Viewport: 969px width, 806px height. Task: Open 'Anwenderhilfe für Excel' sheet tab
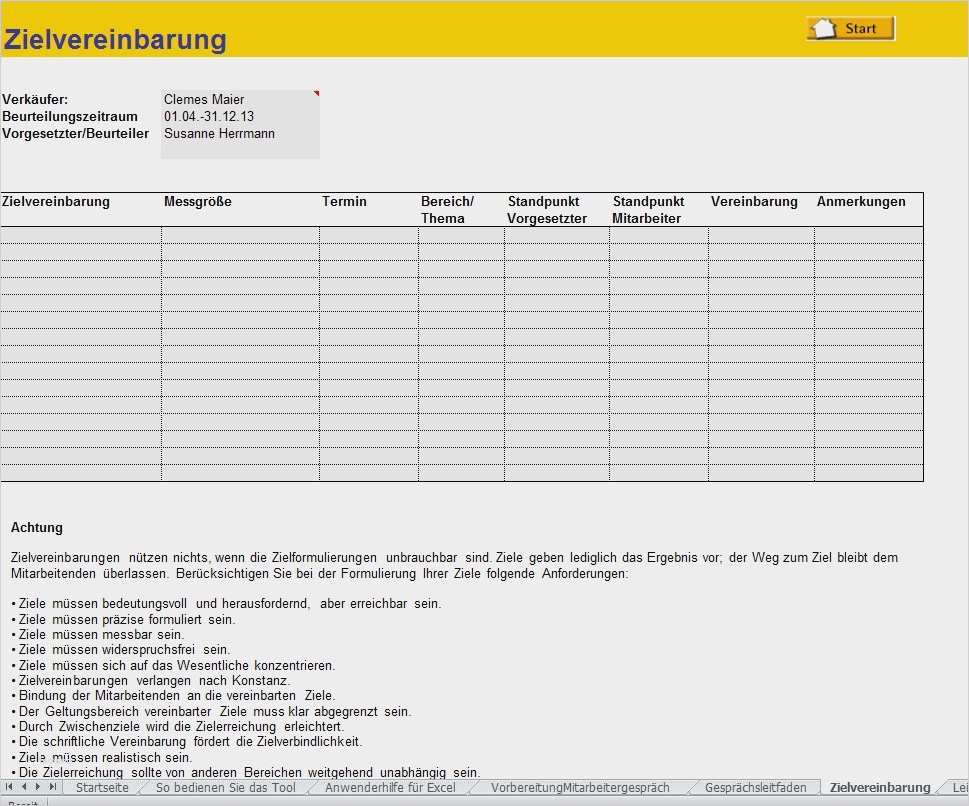click(x=390, y=787)
